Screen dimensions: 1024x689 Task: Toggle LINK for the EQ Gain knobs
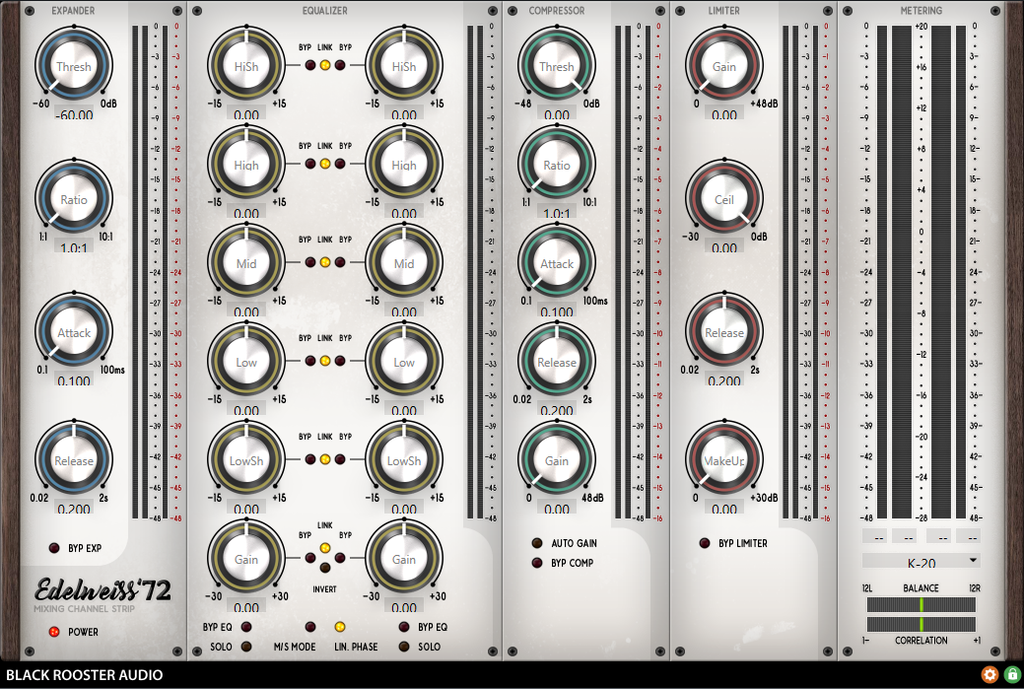click(325, 548)
